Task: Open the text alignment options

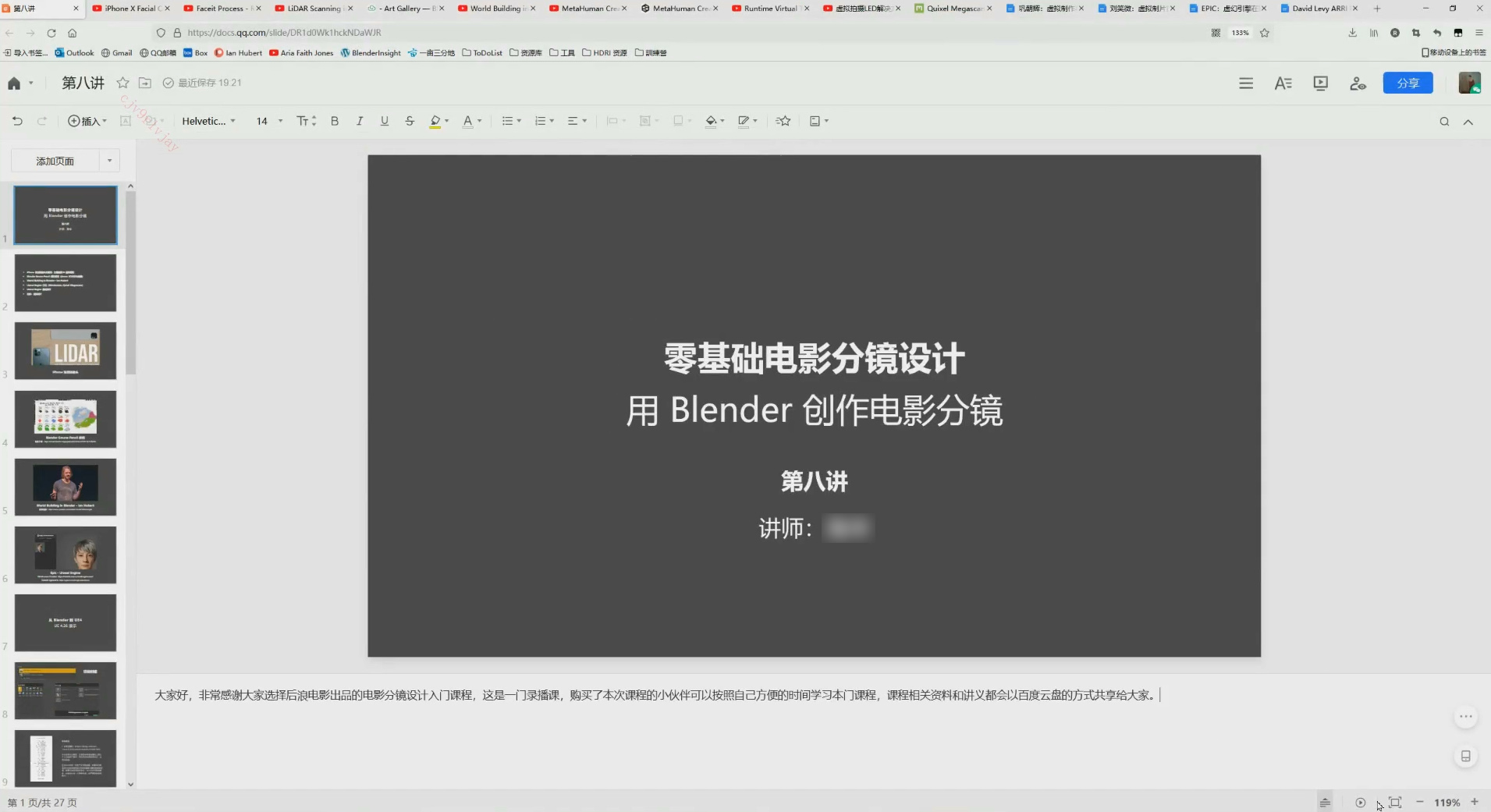Action: (577, 121)
